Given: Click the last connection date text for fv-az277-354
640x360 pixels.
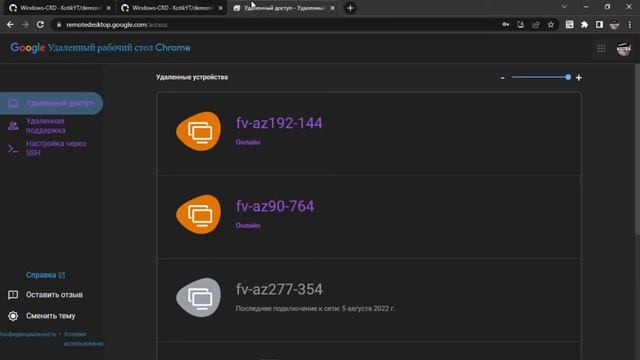Looking at the screenshot, I should (x=315, y=309).
